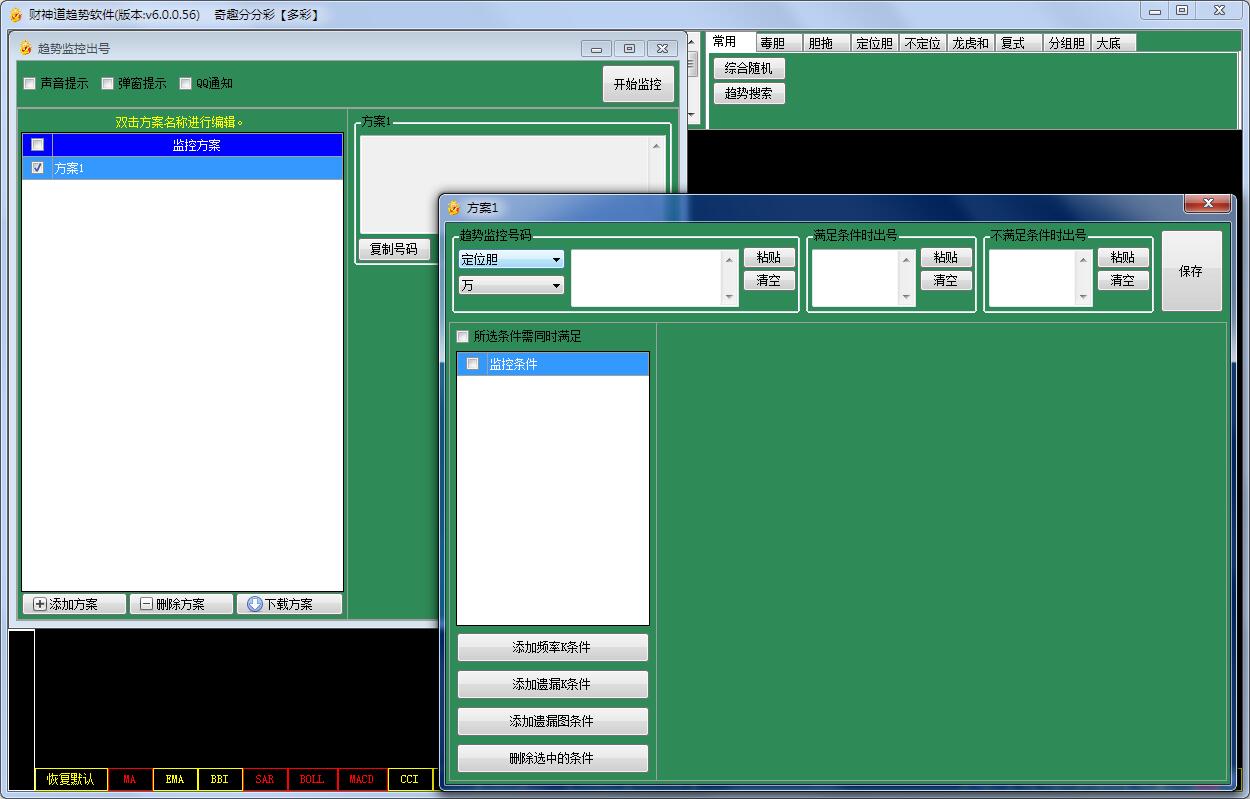
Task: Toggle the 弹窗提示 checkbox
Action: (x=108, y=84)
